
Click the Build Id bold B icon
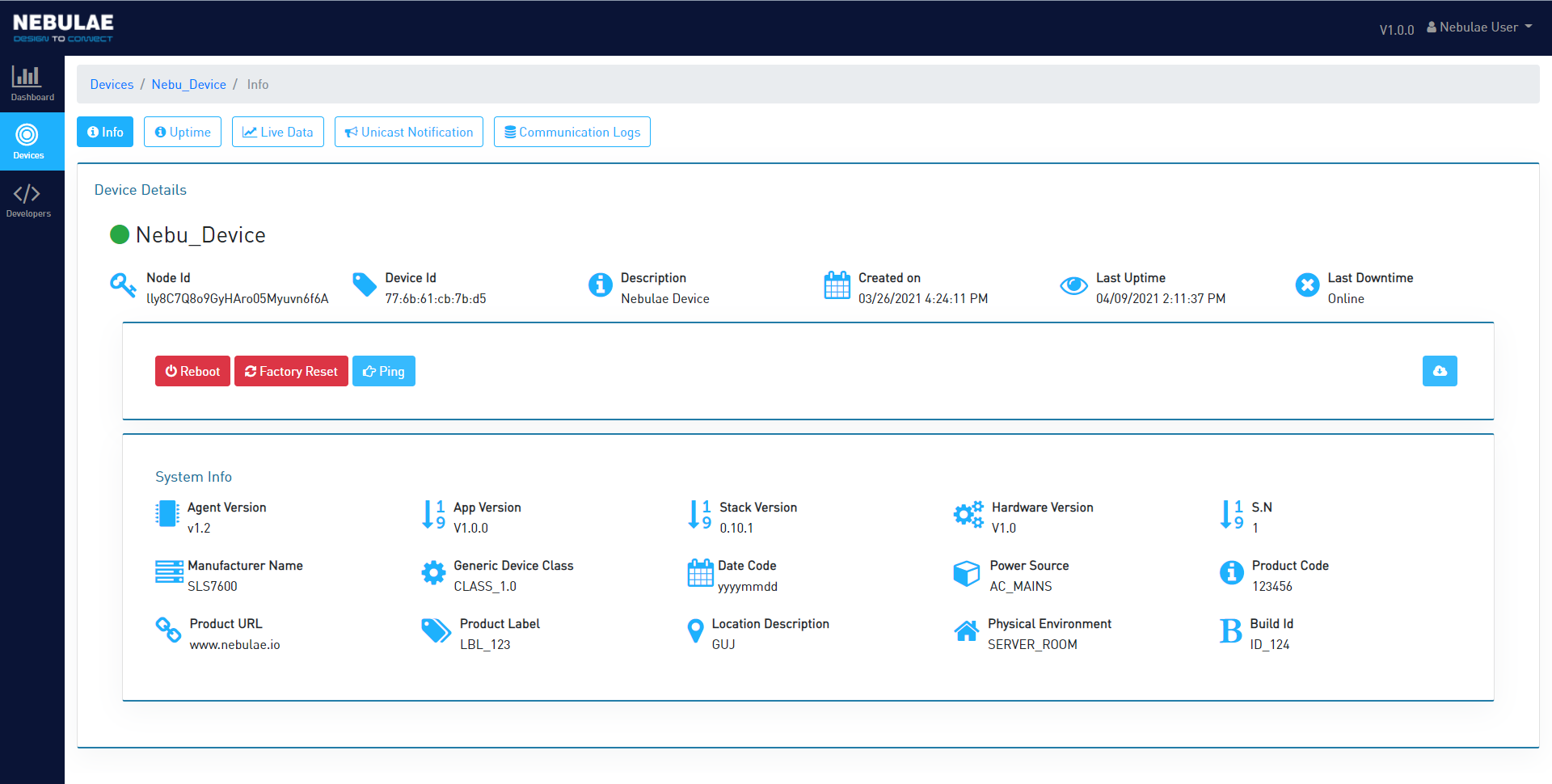point(1231,630)
